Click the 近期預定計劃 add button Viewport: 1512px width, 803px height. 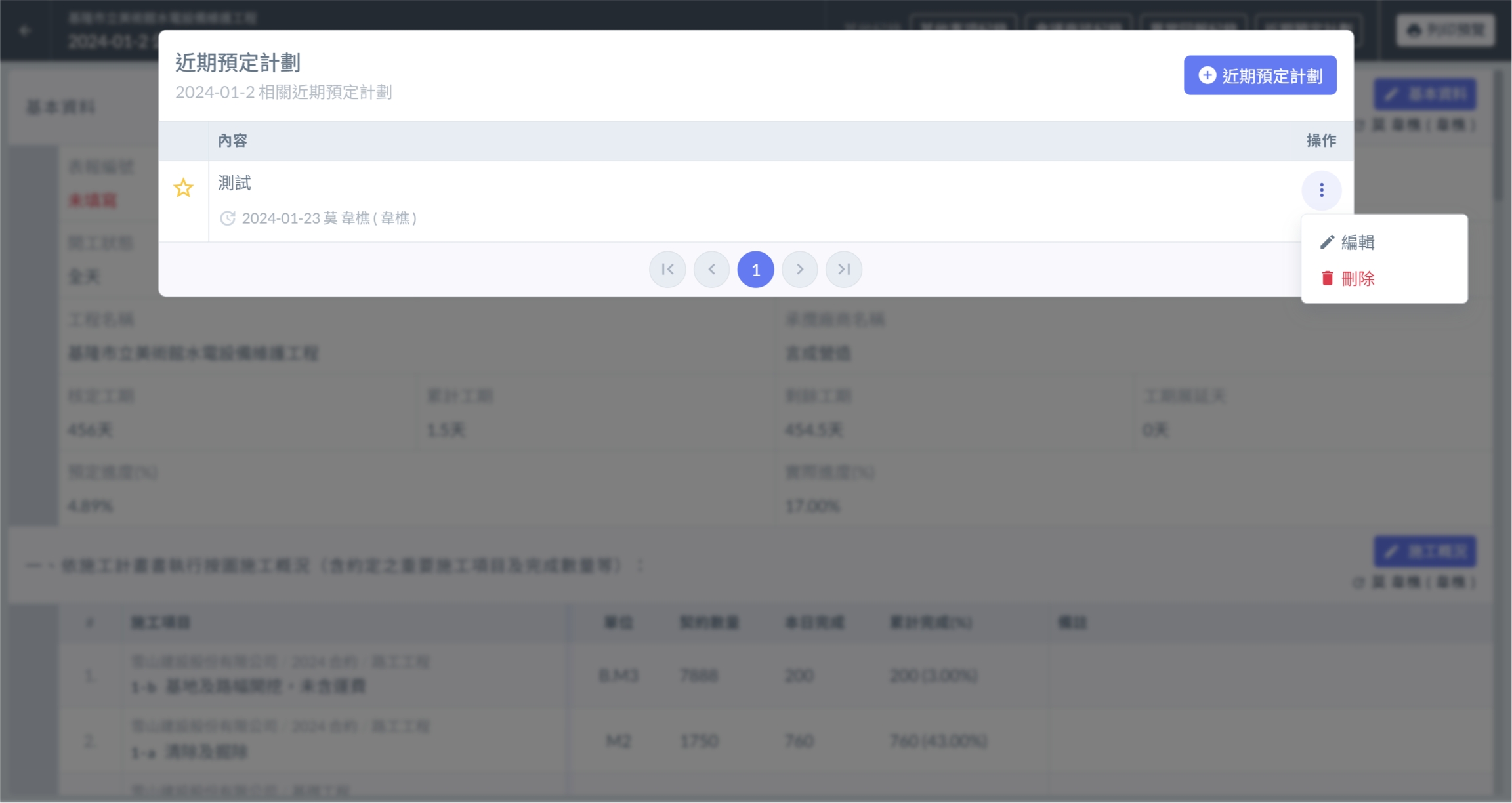(1259, 75)
